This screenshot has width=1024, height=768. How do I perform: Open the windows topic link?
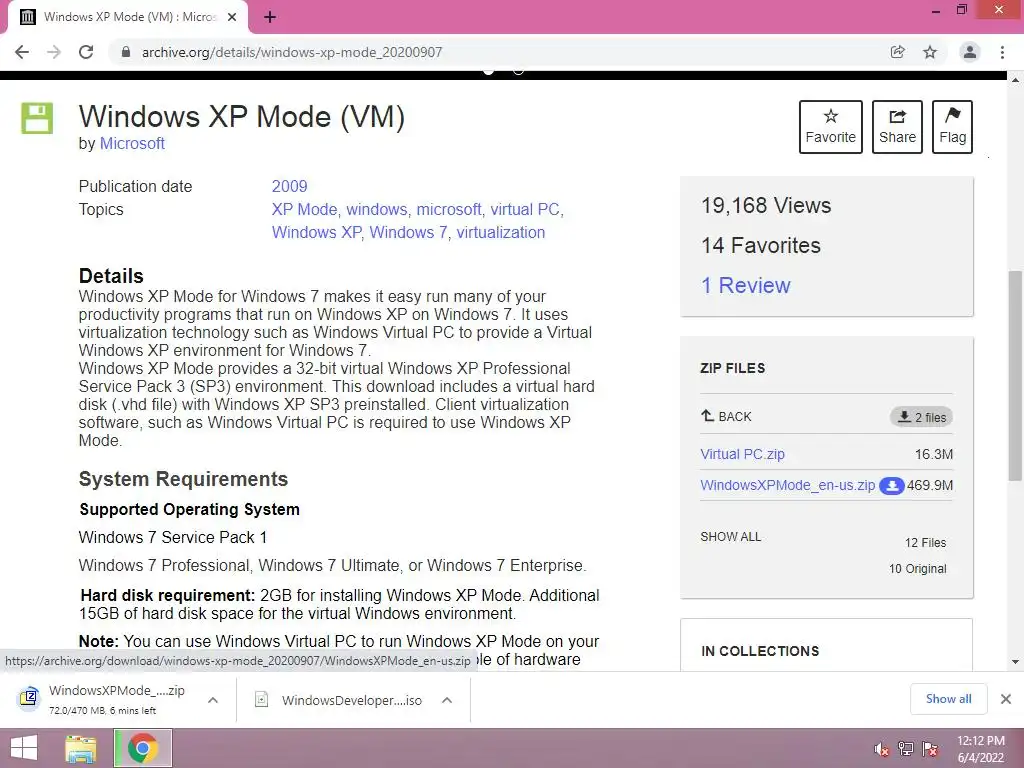tap(376, 210)
